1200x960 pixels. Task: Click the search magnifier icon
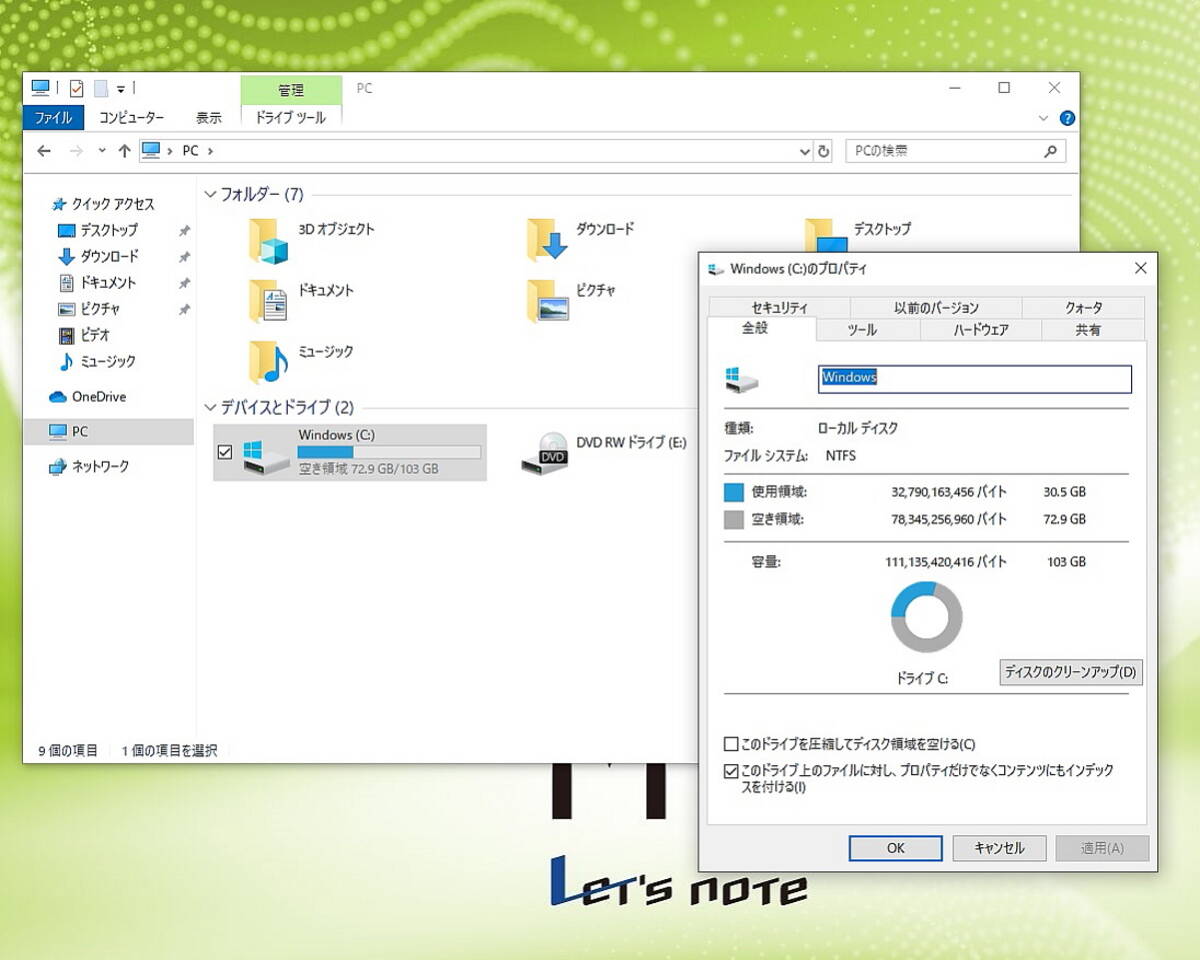1050,151
